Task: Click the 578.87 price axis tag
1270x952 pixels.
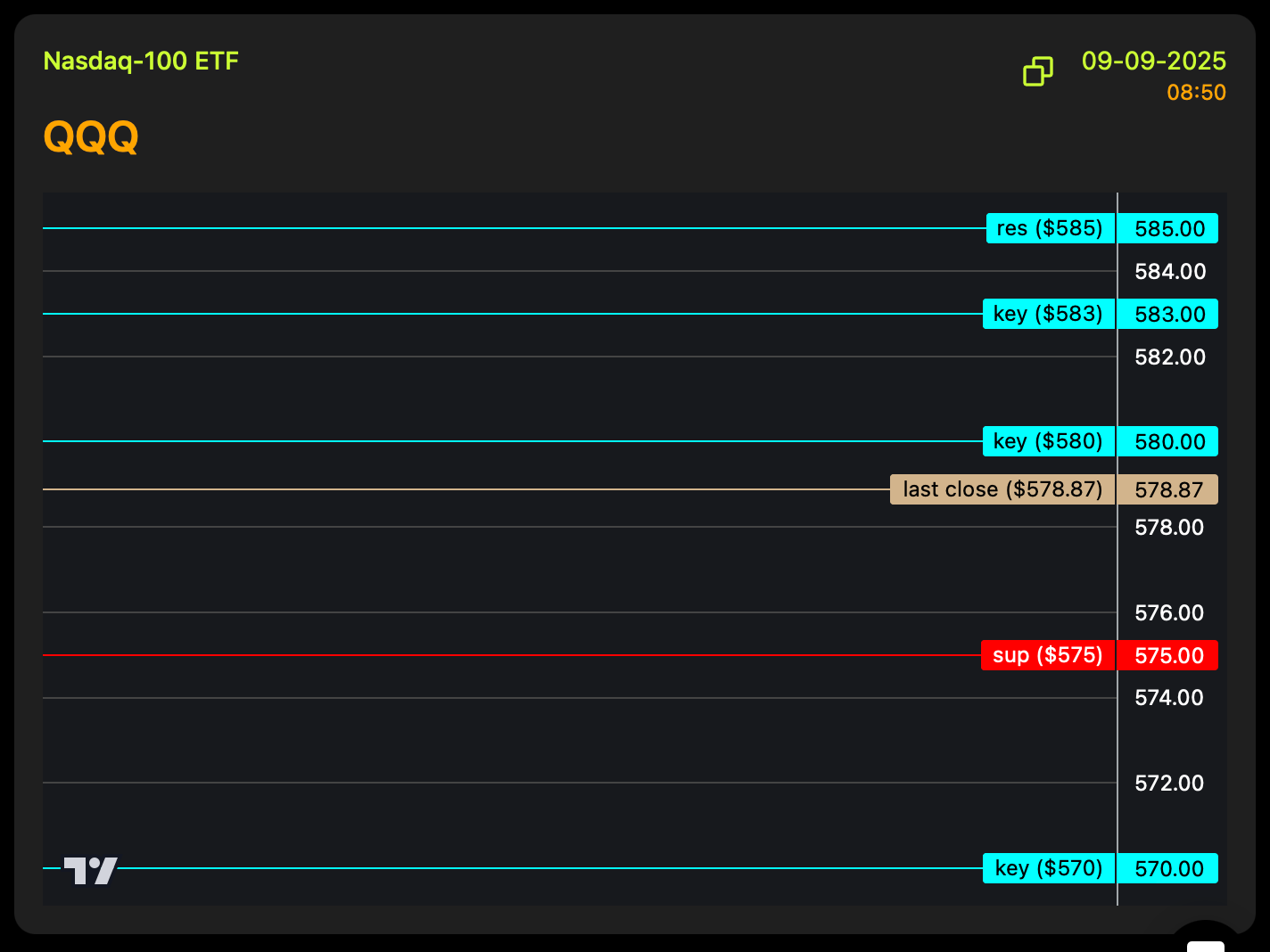Action: click(1168, 489)
